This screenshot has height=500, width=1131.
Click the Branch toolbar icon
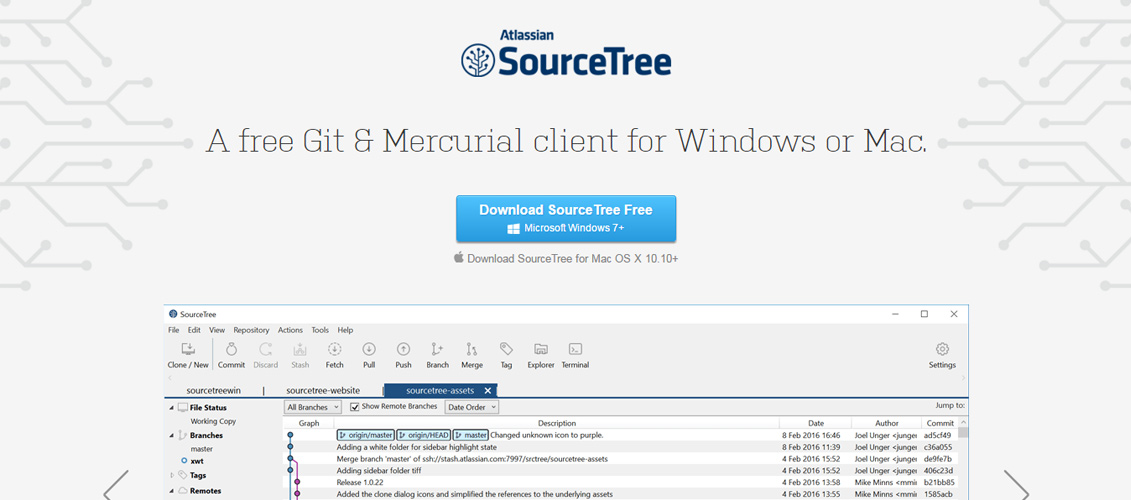pyautogui.click(x=437, y=349)
